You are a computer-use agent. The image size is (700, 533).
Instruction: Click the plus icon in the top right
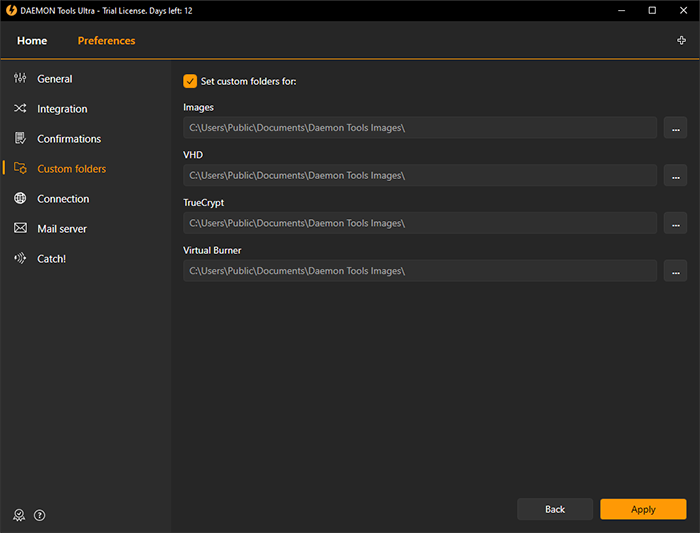pyautogui.click(x=681, y=40)
